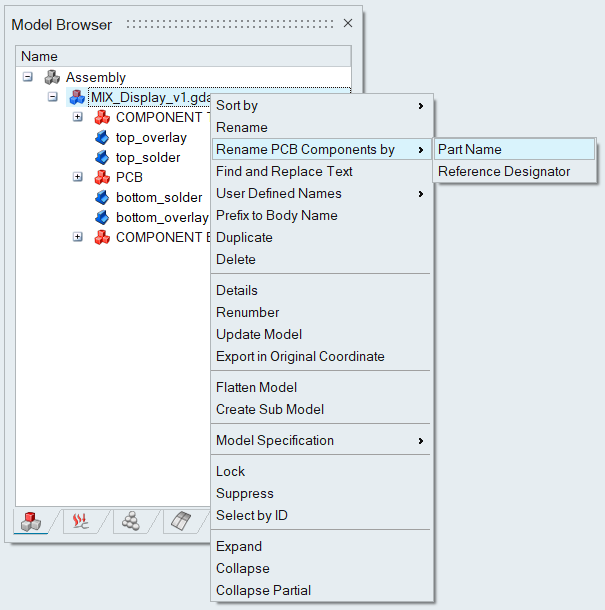Expand the first COMPONENT node
This screenshot has width=605, height=610.
pos(78,117)
